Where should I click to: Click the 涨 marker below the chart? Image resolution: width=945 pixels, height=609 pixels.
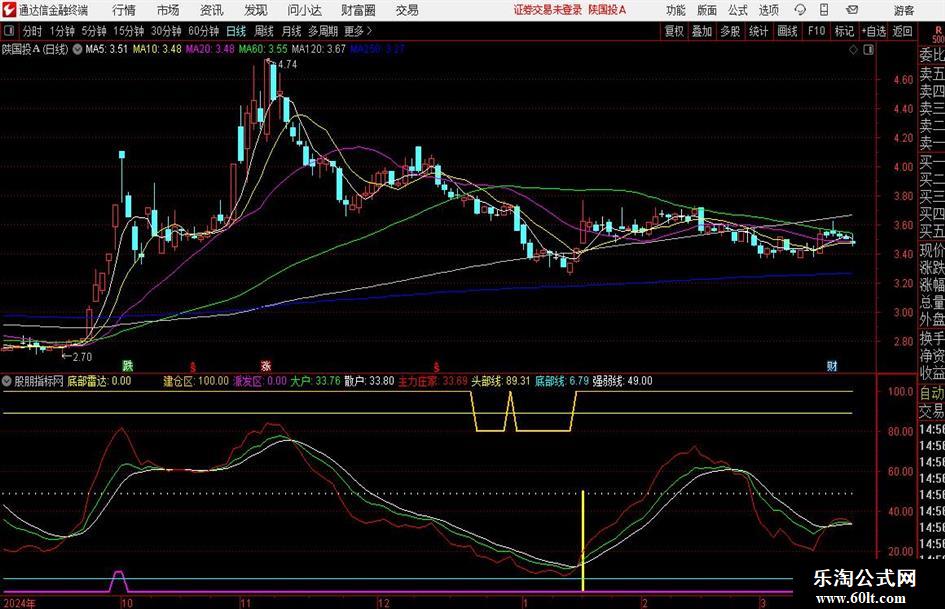tap(266, 365)
